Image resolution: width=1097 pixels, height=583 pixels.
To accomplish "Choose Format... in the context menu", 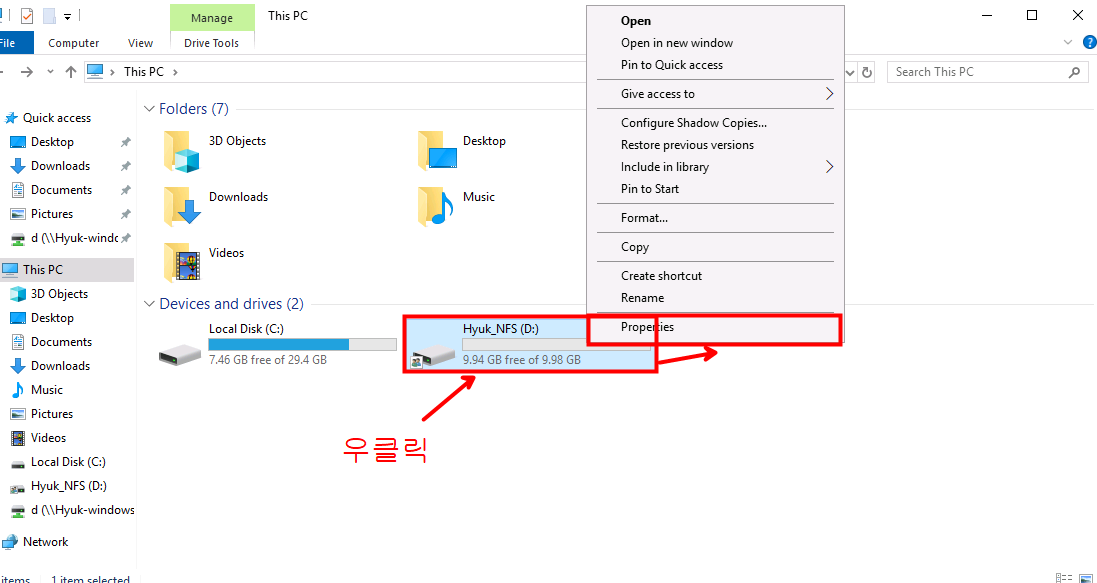I will pyautogui.click(x=715, y=218).
